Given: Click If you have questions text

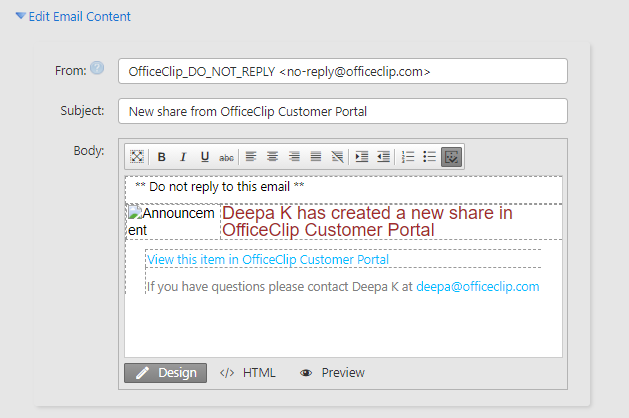Looking at the screenshot, I should tap(280, 287).
